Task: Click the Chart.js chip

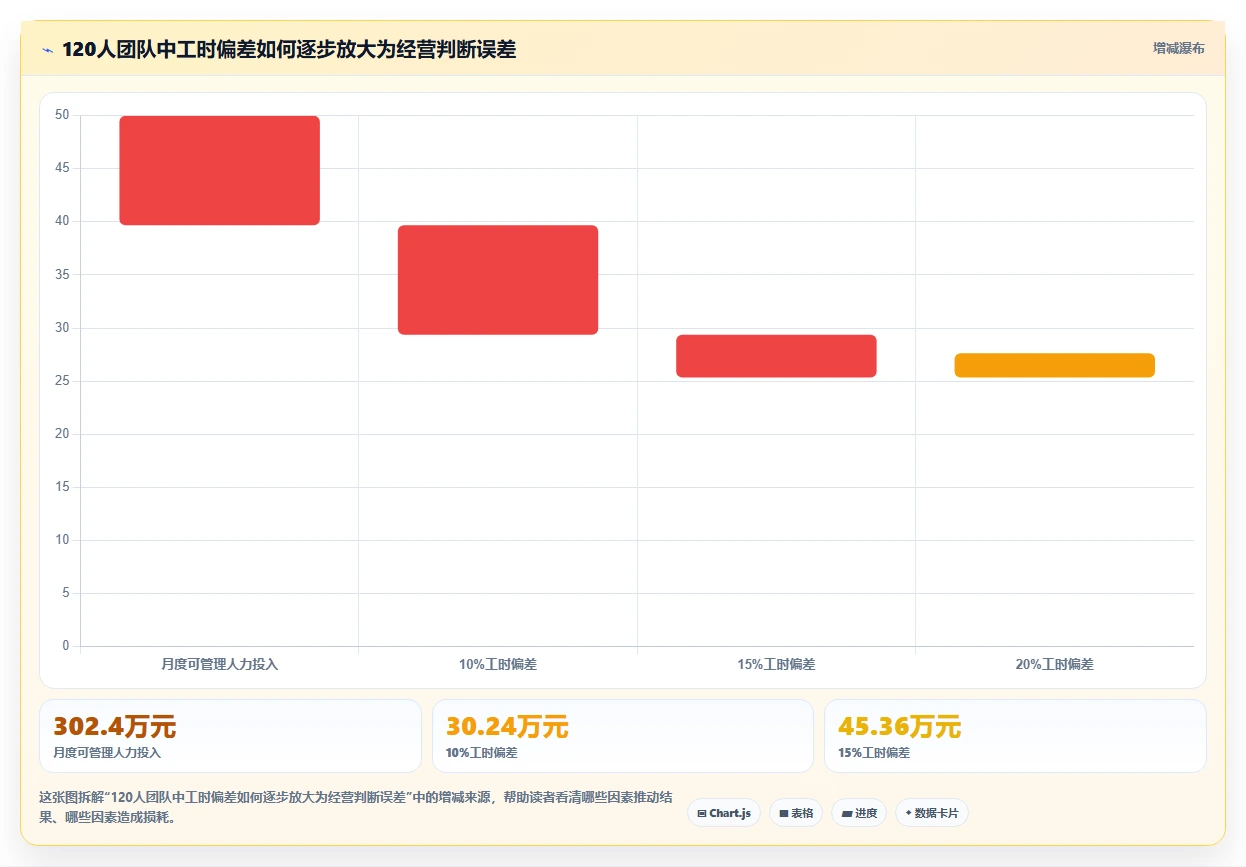Action: (x=725, y=813)
